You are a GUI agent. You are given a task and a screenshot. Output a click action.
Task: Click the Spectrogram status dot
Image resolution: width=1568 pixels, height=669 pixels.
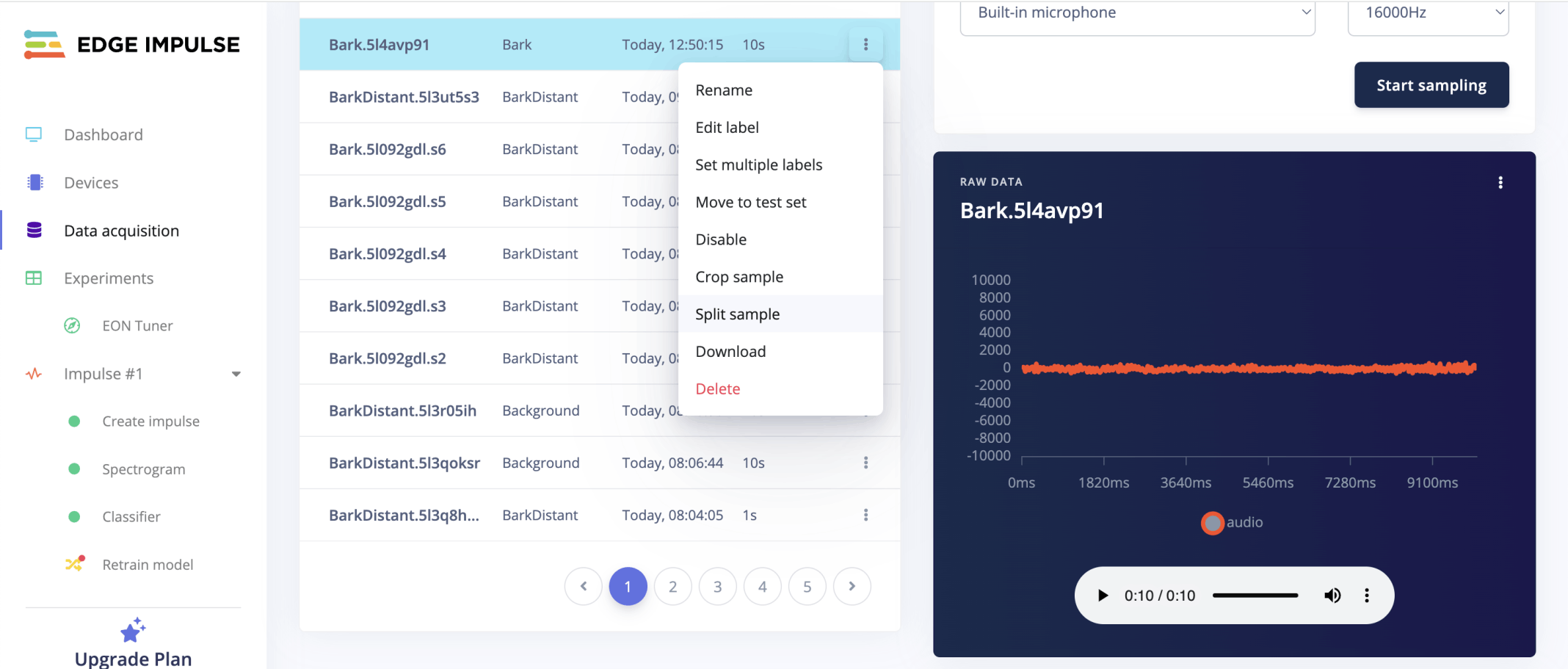coord(74,469)
